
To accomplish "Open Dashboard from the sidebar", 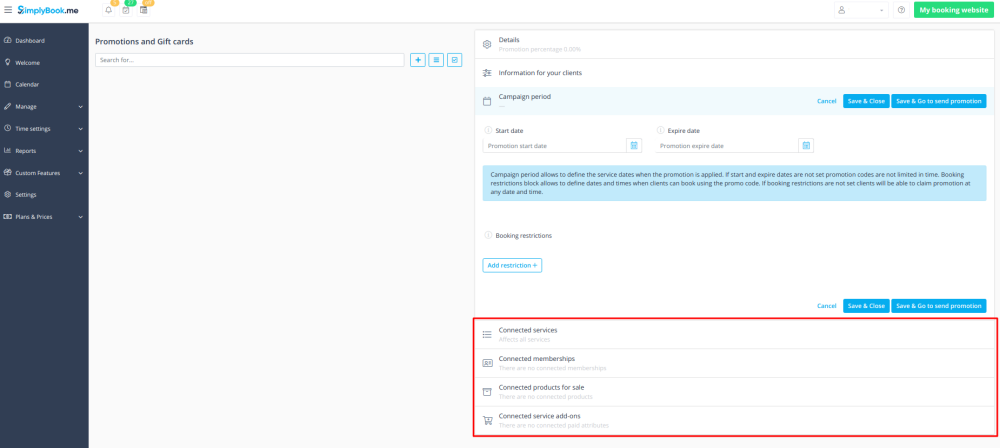I will click(30, 40).
